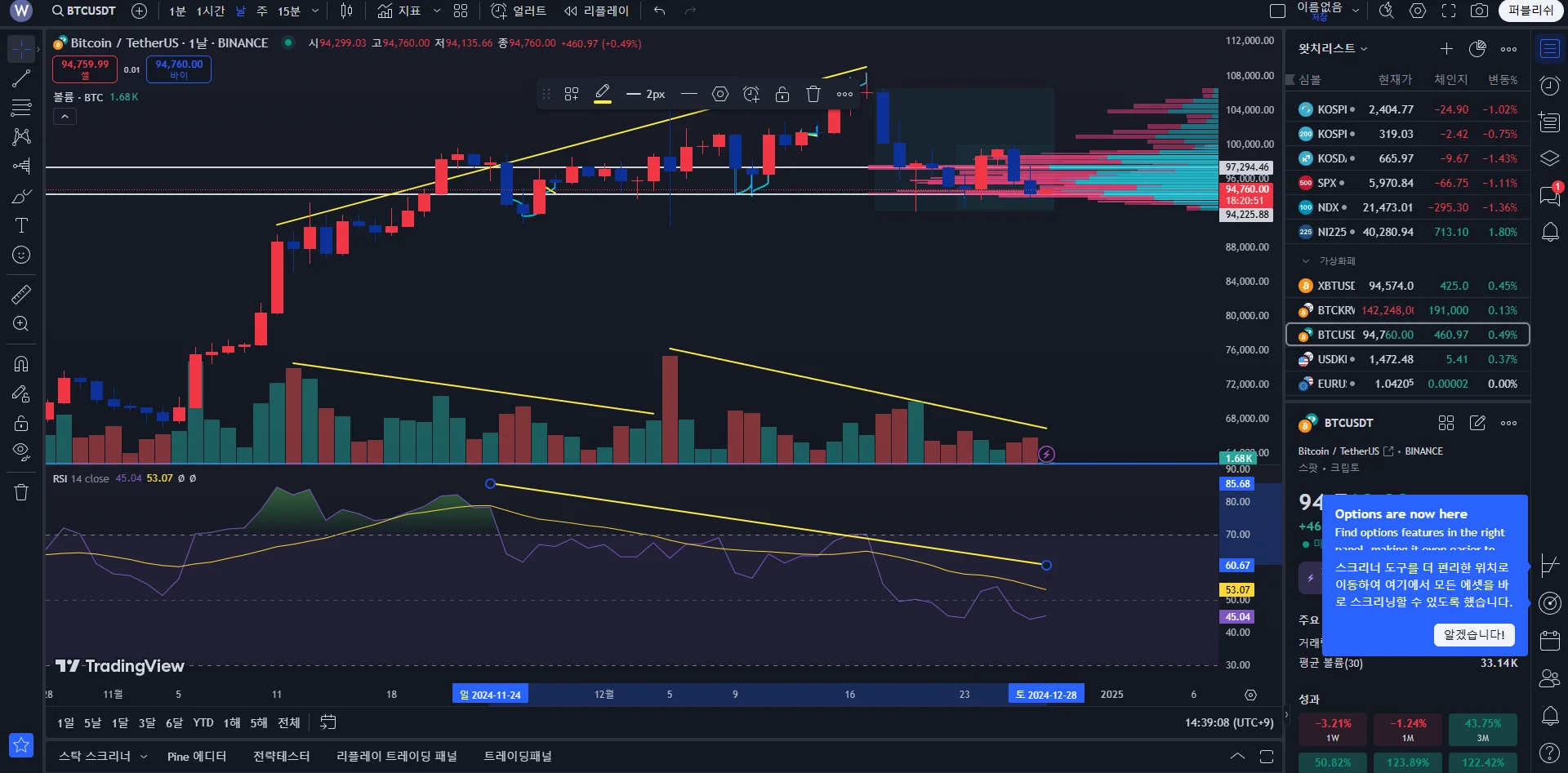The height and width of the screenshot is (773, 1568).
Task: Select the 15분 timeframe
Action: point(289,11)
